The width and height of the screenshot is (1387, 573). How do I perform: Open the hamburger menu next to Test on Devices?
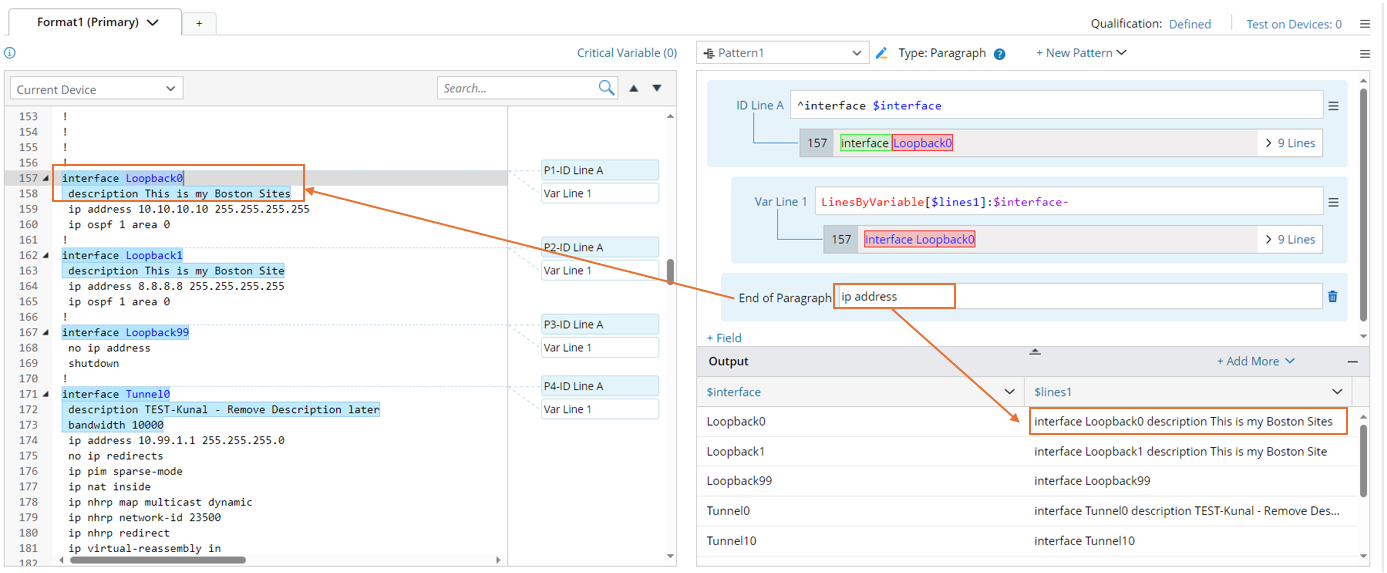tap(1365, 24)
